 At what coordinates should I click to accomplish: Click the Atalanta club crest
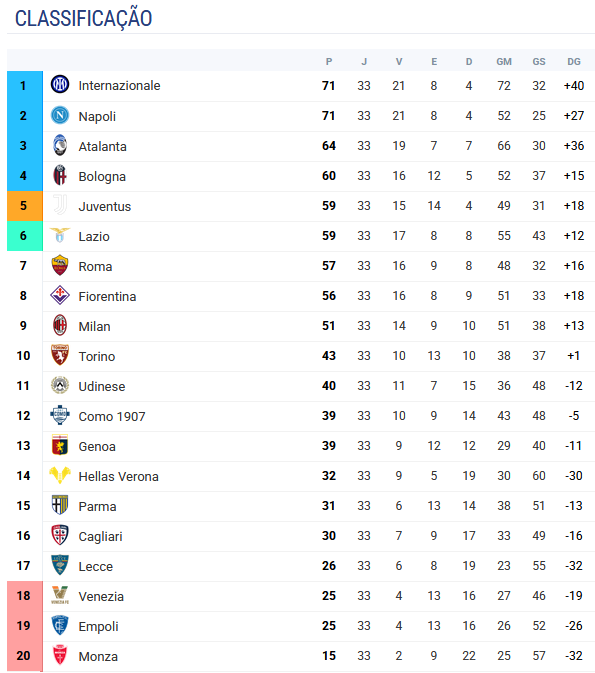click(60, 145)
